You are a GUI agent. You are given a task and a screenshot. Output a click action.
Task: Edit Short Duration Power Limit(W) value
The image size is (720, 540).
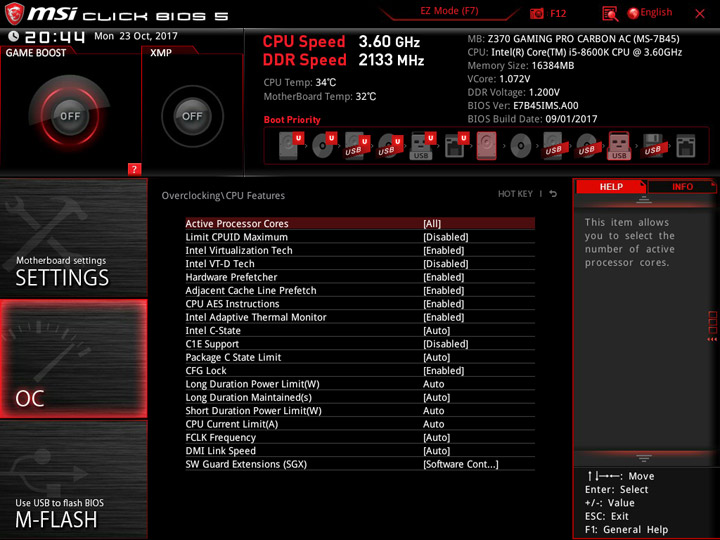(x=360, y=411)
